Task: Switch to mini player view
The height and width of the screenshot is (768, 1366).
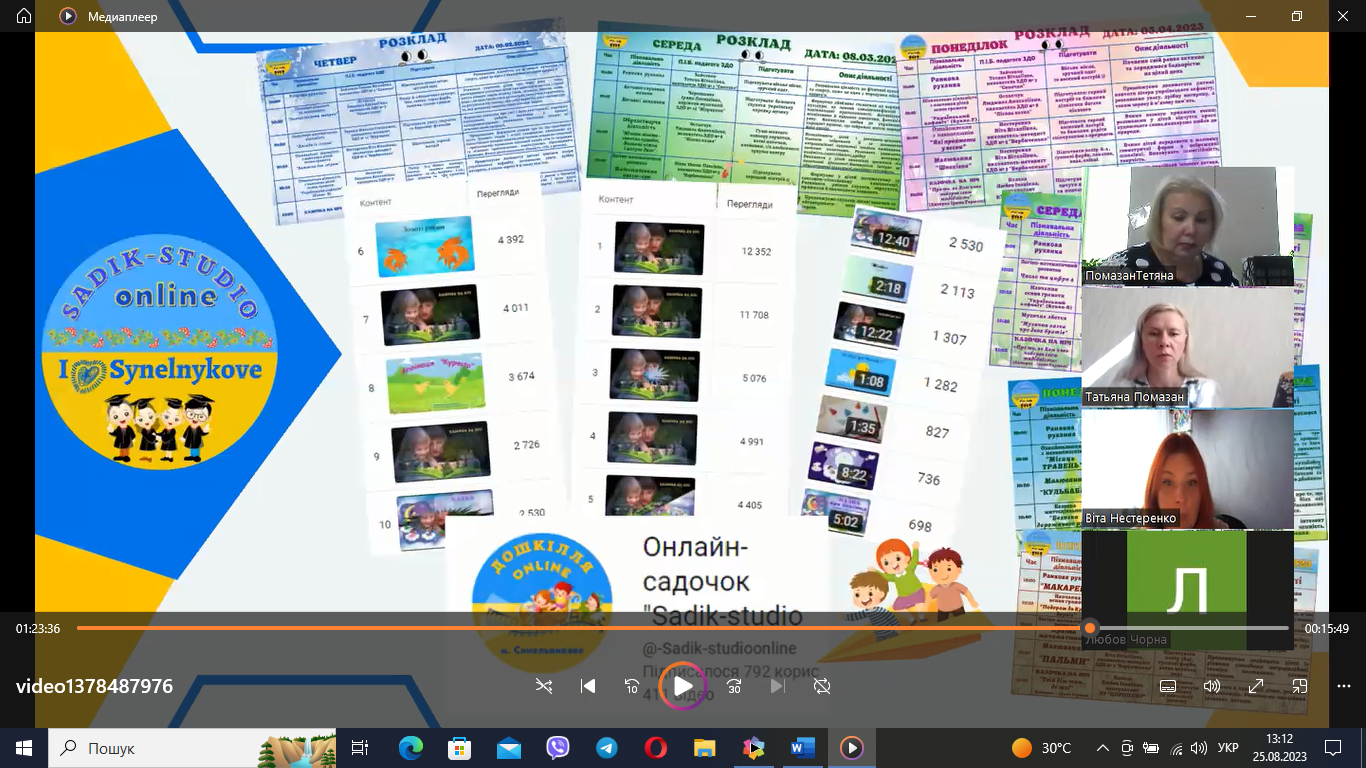Action: tap(1299, 686)
